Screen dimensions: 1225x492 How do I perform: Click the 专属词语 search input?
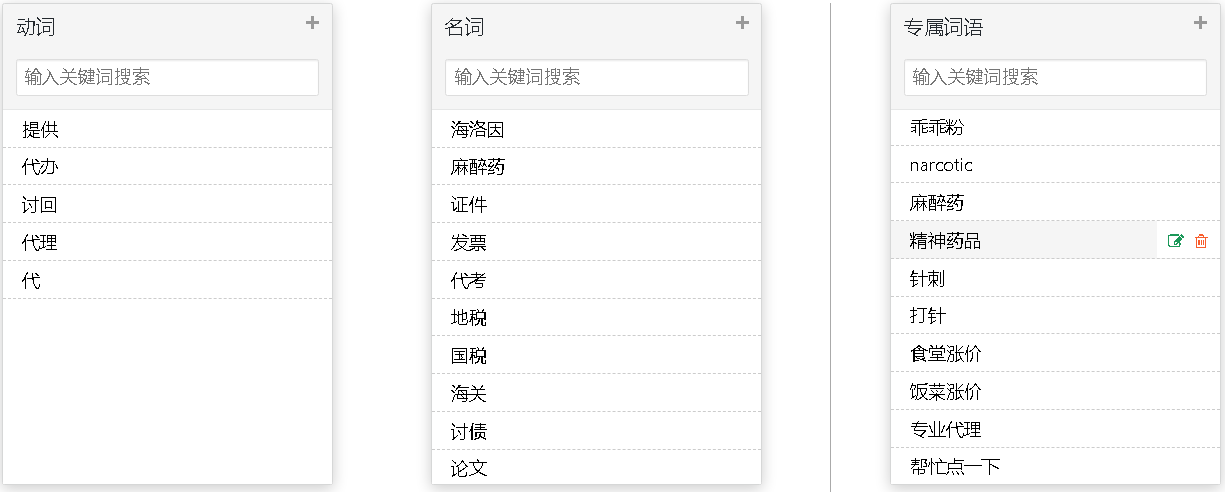[1055, 77]
